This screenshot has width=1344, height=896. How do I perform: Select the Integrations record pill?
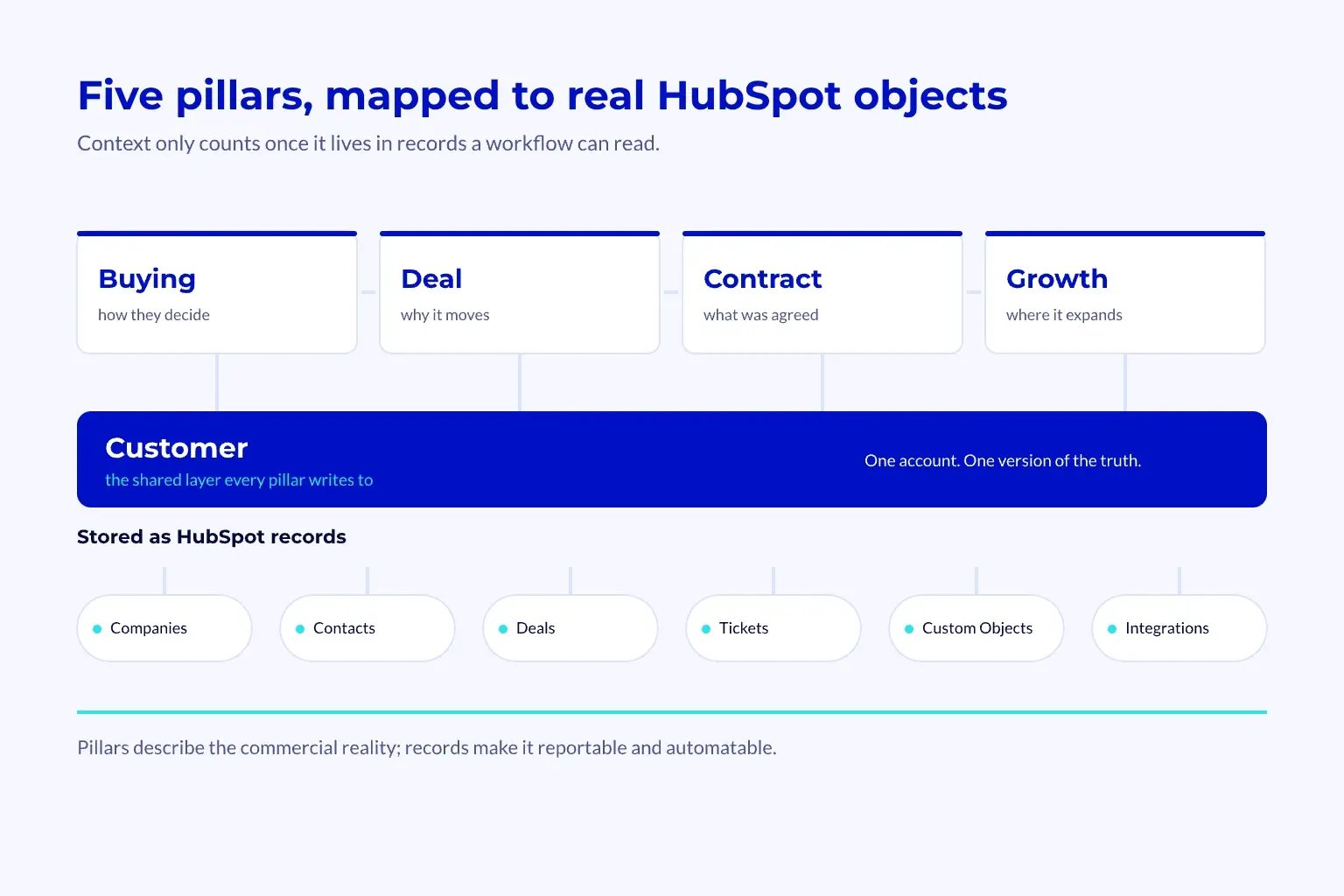point(1179,628)
